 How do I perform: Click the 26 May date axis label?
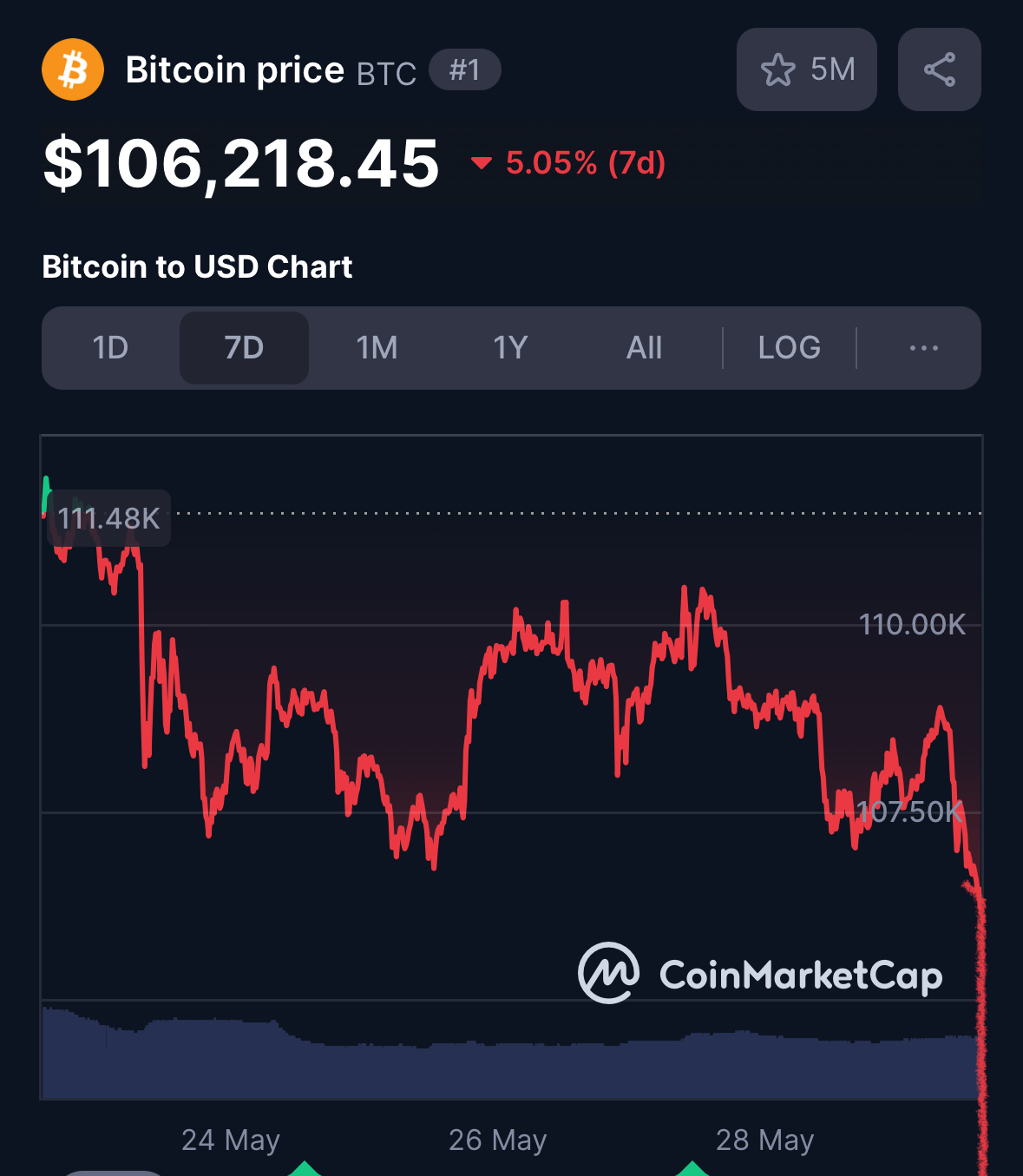pyautogui.click(x=497, y=1140)
